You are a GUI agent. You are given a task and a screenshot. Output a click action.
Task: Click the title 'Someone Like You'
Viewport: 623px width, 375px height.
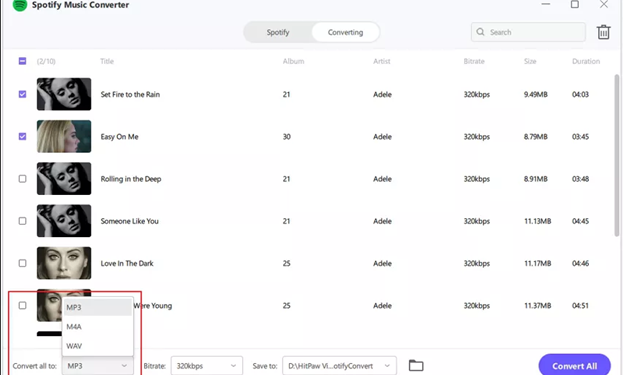(130, 221)
